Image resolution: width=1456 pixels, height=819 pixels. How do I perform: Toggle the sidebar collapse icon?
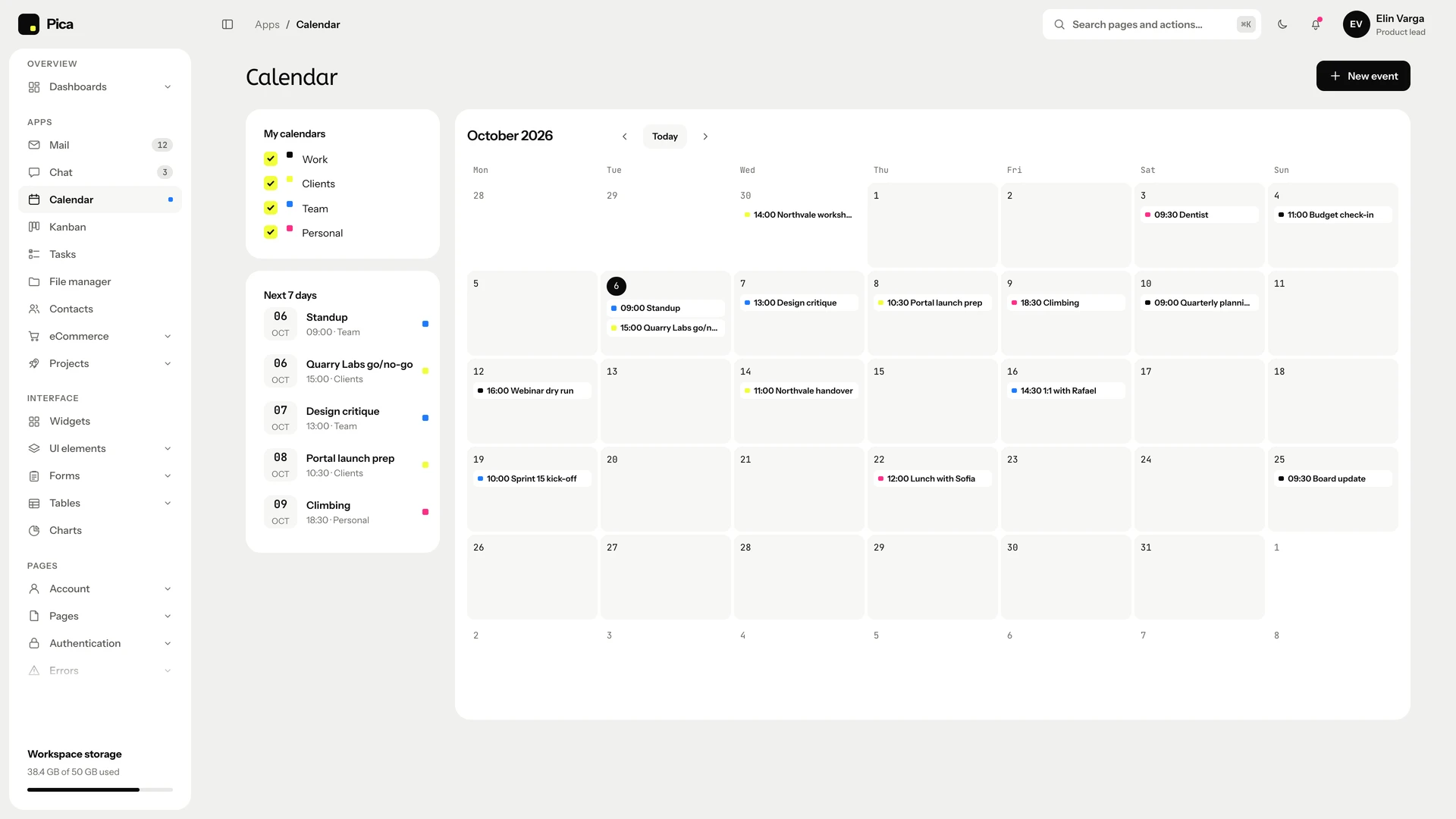(227, 24)
